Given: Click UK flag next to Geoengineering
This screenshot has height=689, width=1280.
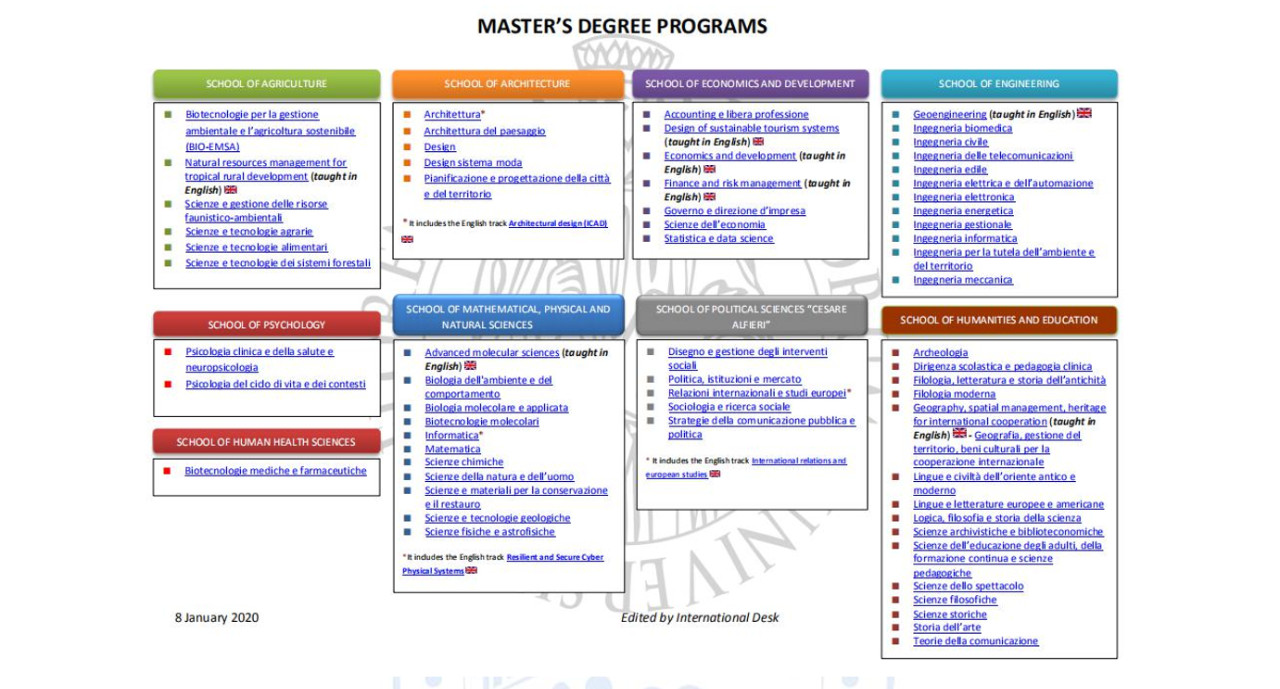Looking at the screenshot, I should click(x=1084, y=113).
